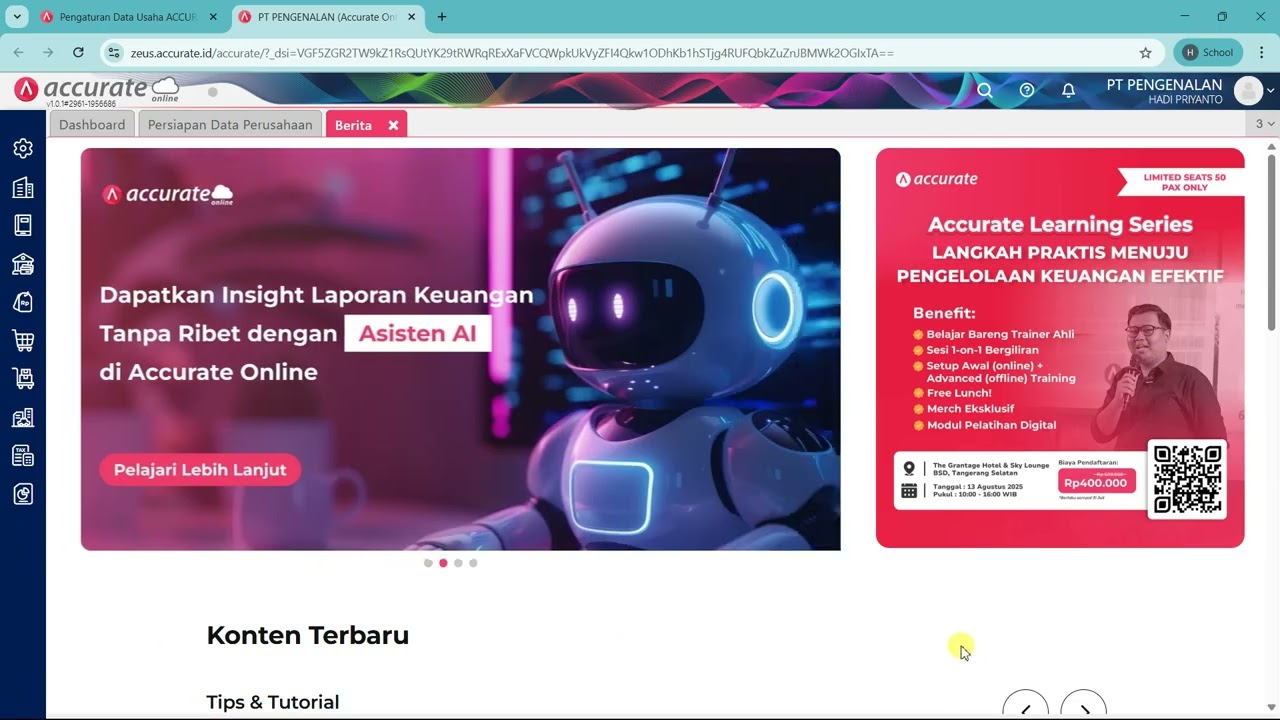Open the Fixed Assets module icon
The height and width of the screenshot is (720, 1280).
pyautogui.click(x=23, y=417)
